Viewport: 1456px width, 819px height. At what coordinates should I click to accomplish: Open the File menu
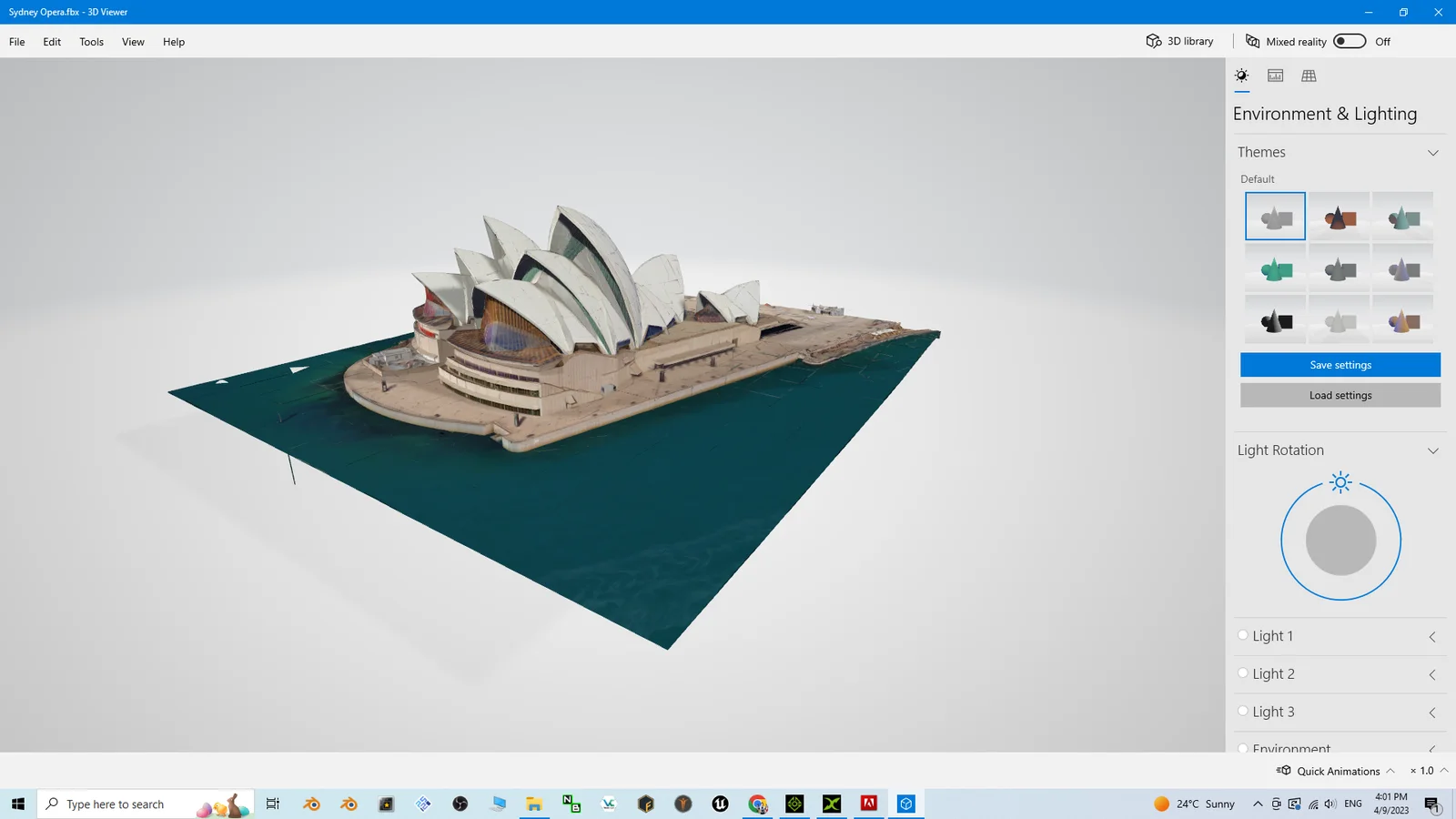pyautogui.click(x=16, y=41)
